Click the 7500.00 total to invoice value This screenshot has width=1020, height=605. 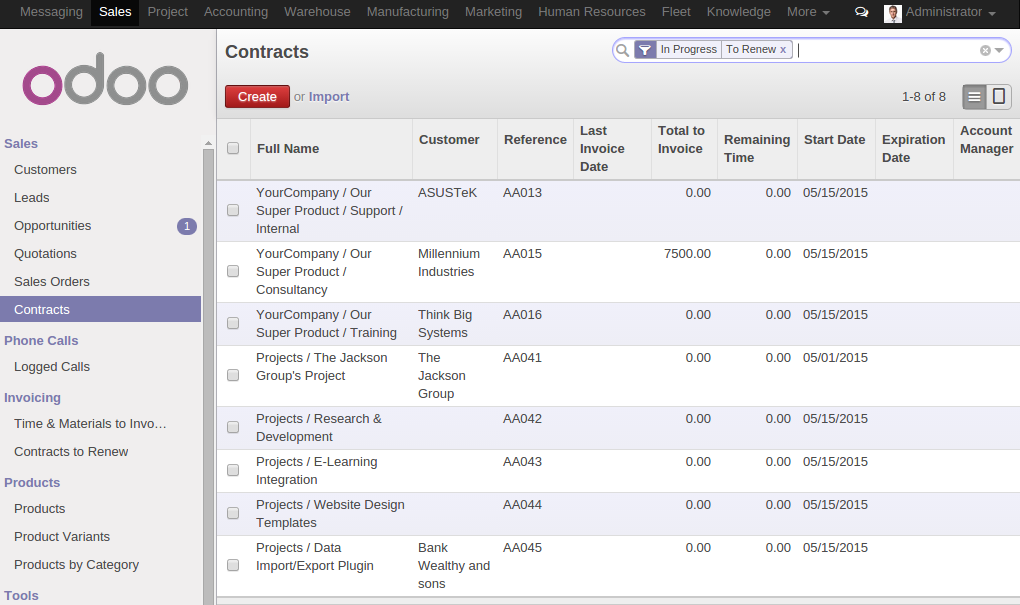pos(687,254)
